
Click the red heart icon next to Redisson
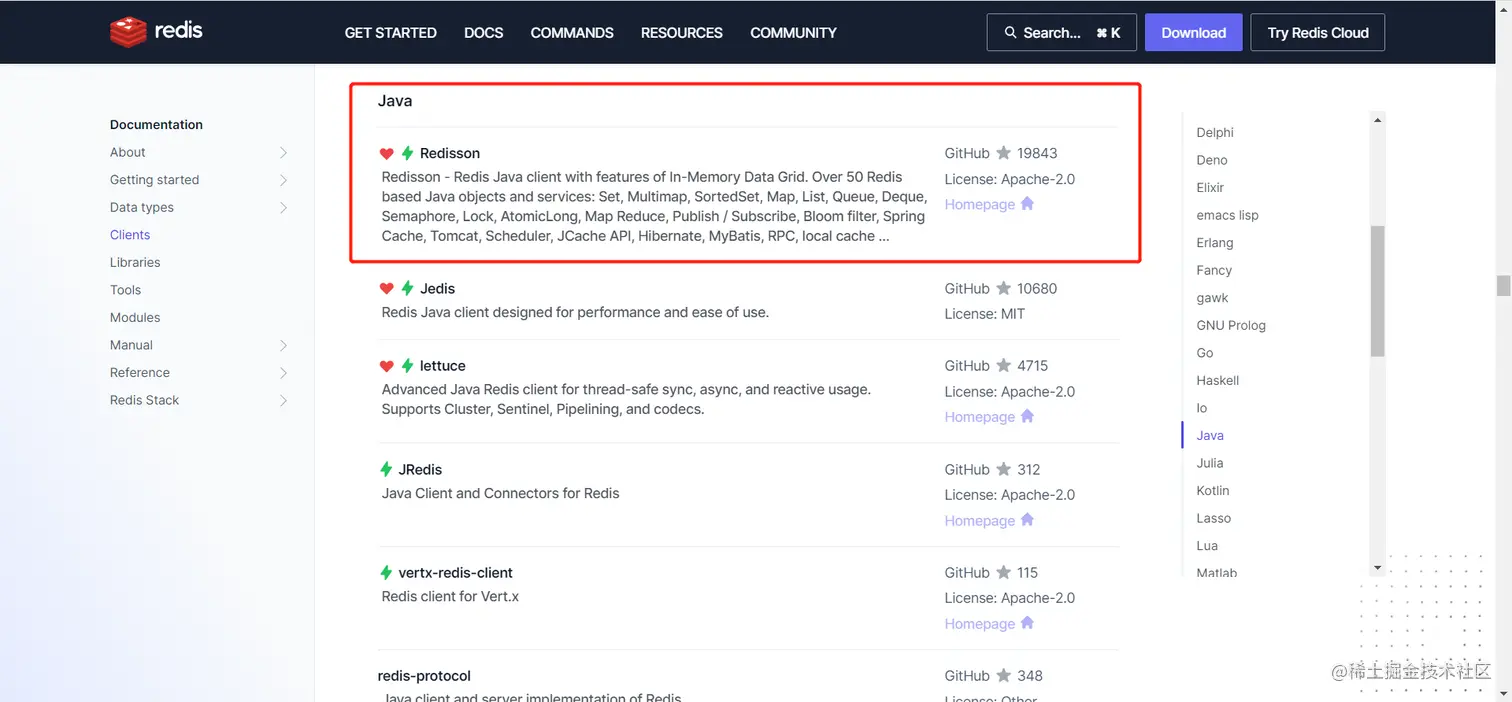click(387, 153)
